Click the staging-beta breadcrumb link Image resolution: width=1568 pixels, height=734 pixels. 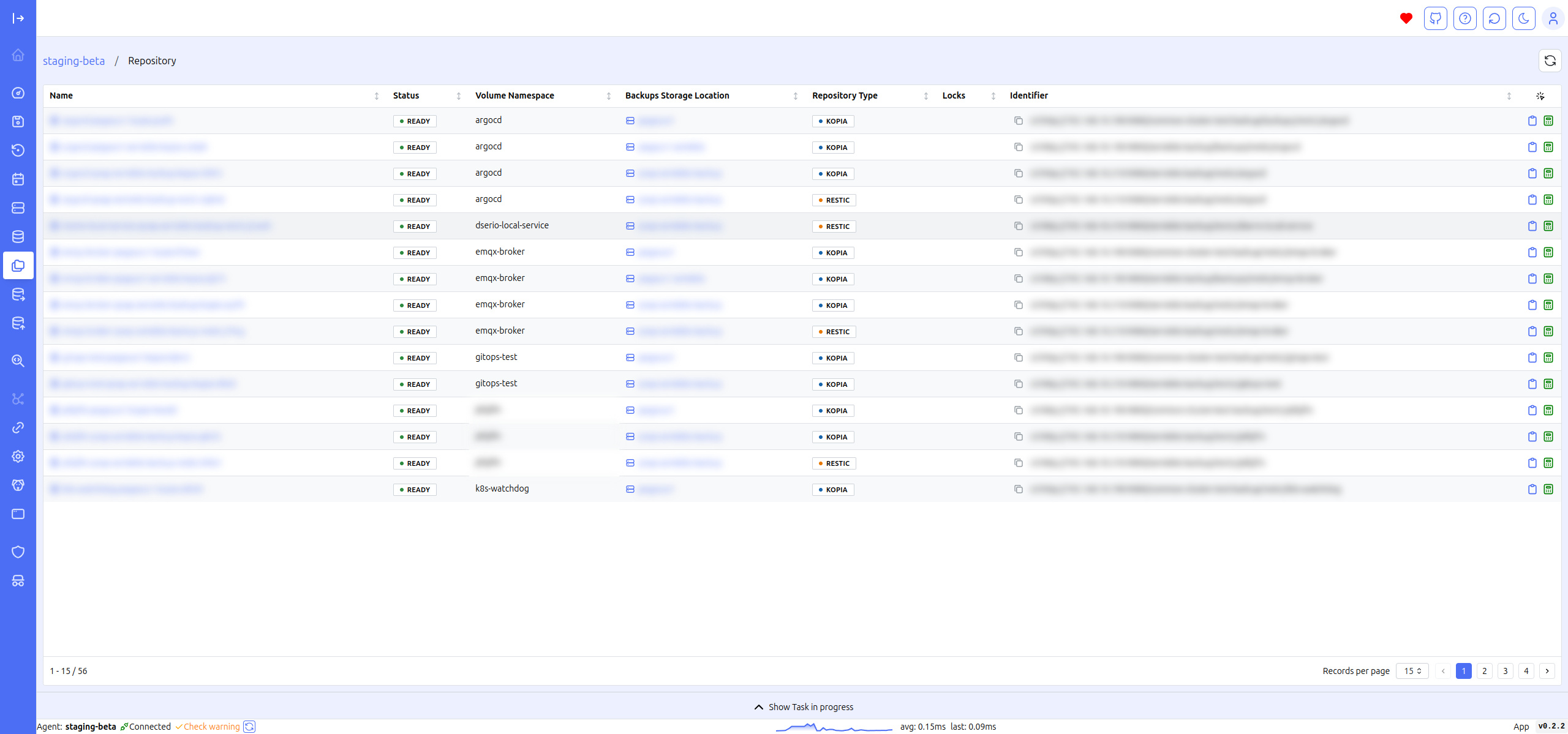73,61
